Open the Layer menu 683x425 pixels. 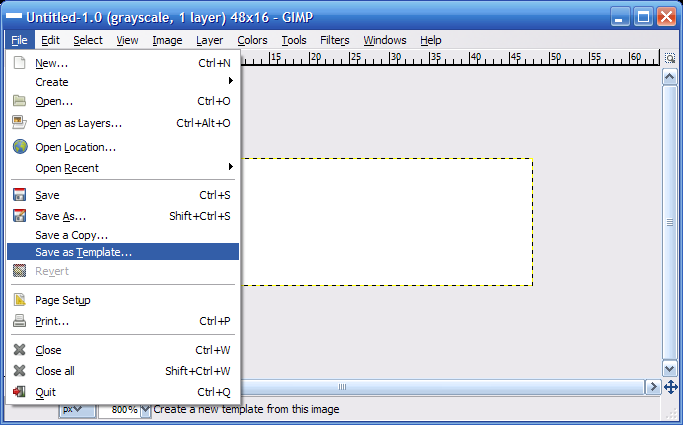point(210,40)
